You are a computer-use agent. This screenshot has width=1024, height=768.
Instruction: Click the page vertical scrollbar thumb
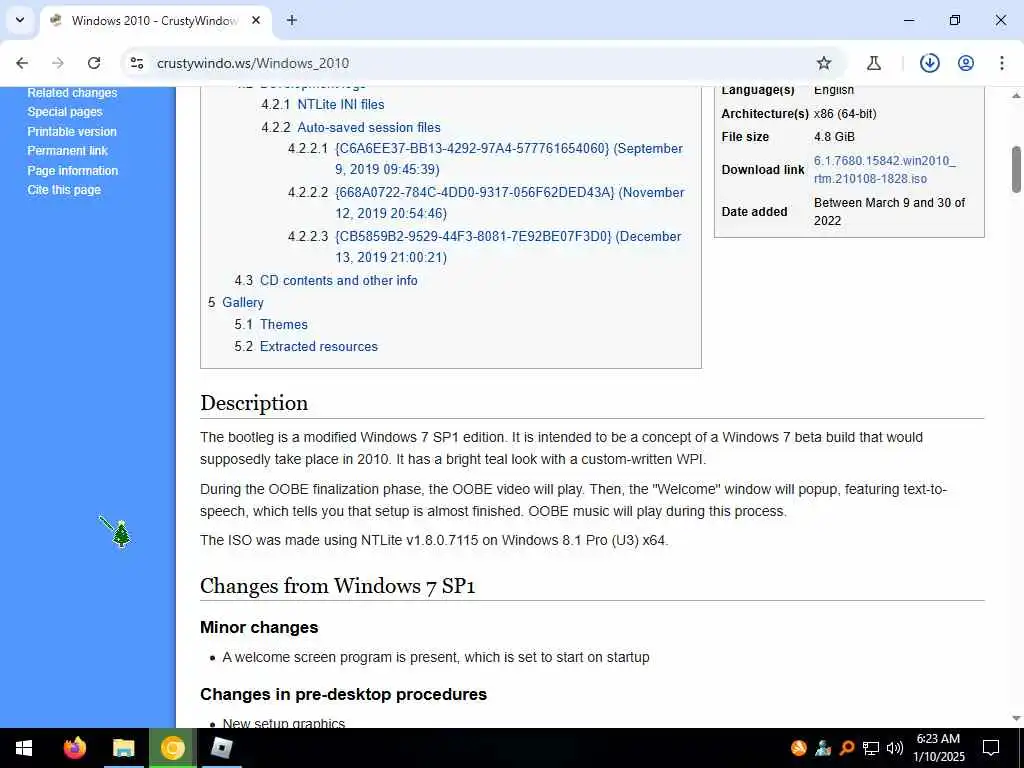1016,170
